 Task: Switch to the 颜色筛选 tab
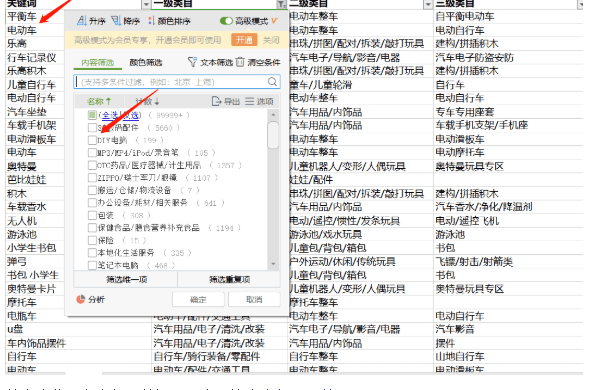146,62
